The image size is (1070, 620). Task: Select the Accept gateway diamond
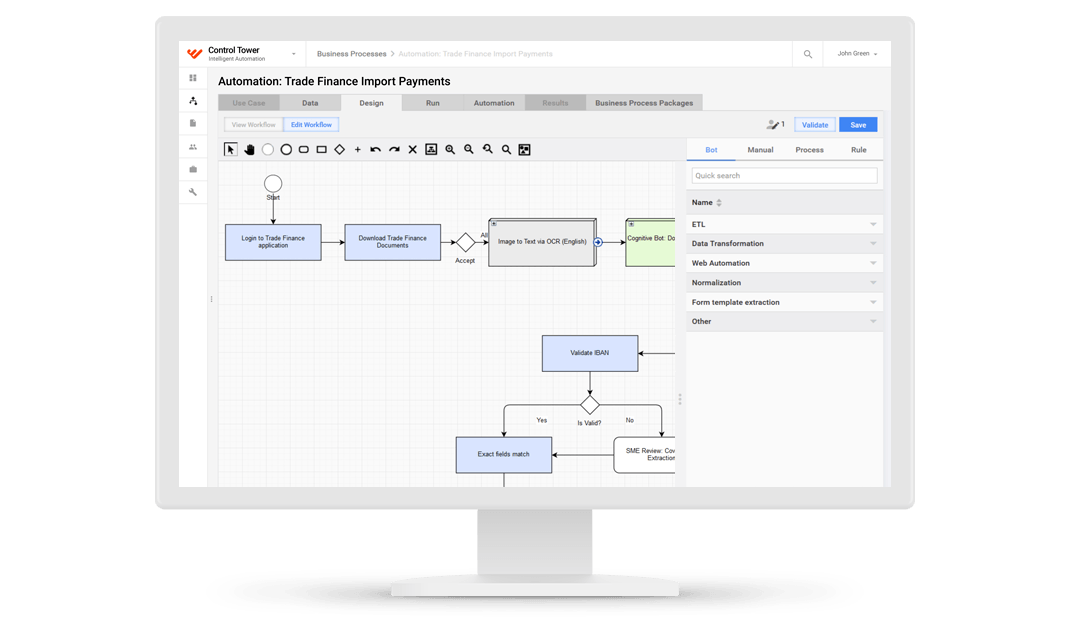[465, 242]
